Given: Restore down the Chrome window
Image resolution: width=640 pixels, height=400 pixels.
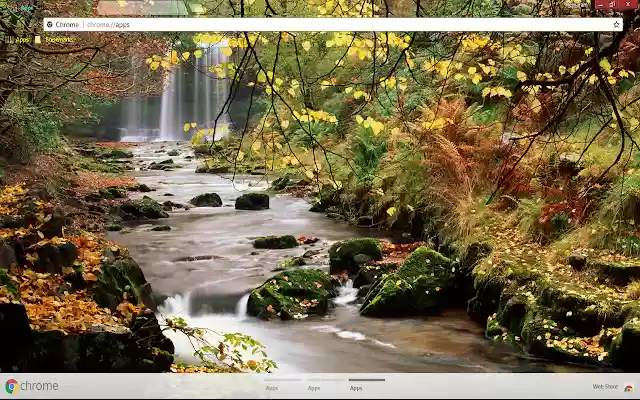Looking at the screenshot, I should pos(613,4).
